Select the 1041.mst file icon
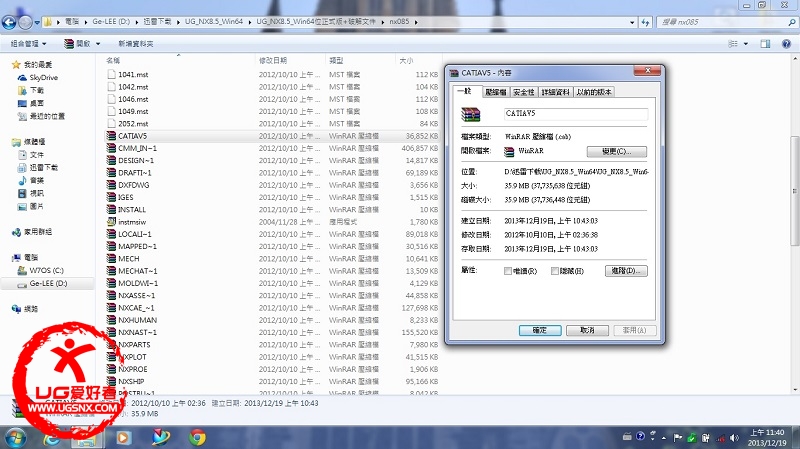Viewport: 800px width, 449px height. (x=111, y=74)
